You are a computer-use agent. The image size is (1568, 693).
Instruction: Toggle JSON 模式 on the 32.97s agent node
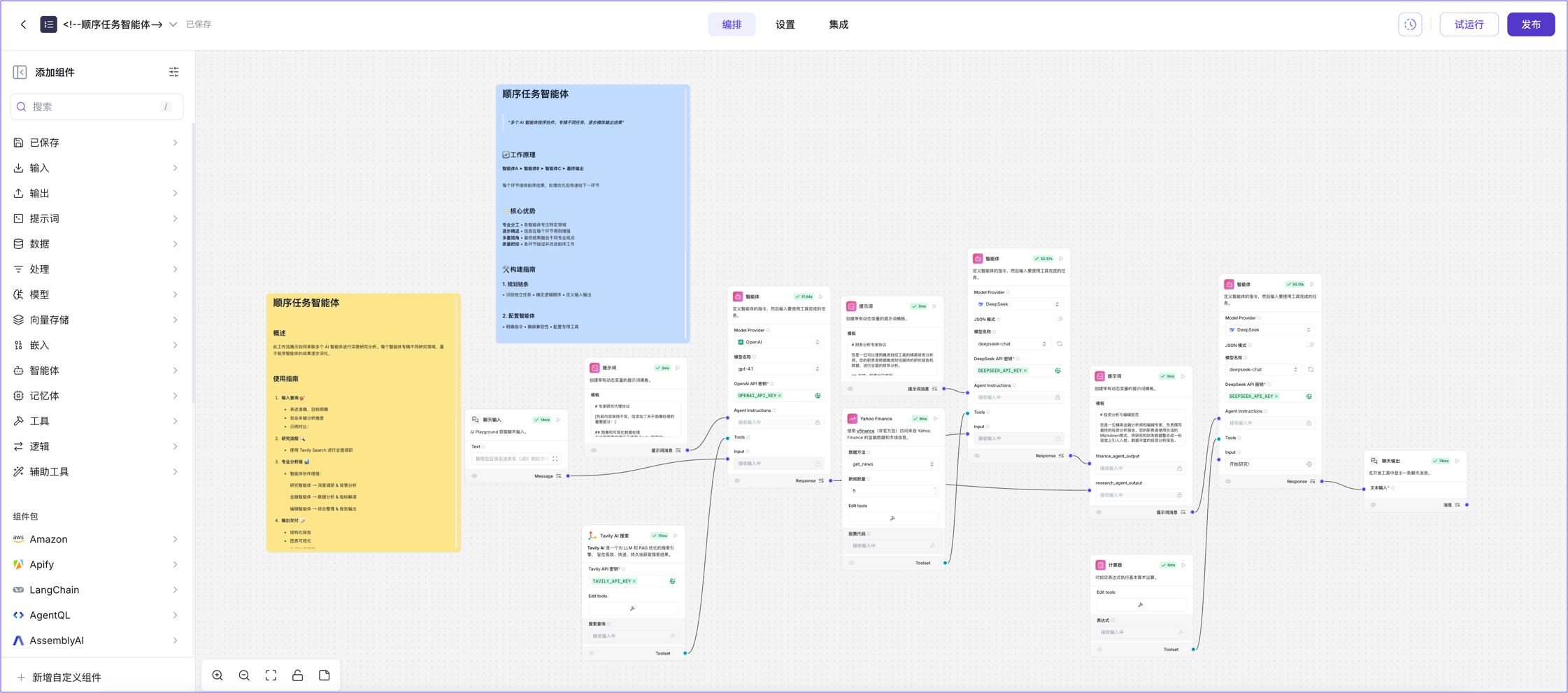(x=1059, y=319)
